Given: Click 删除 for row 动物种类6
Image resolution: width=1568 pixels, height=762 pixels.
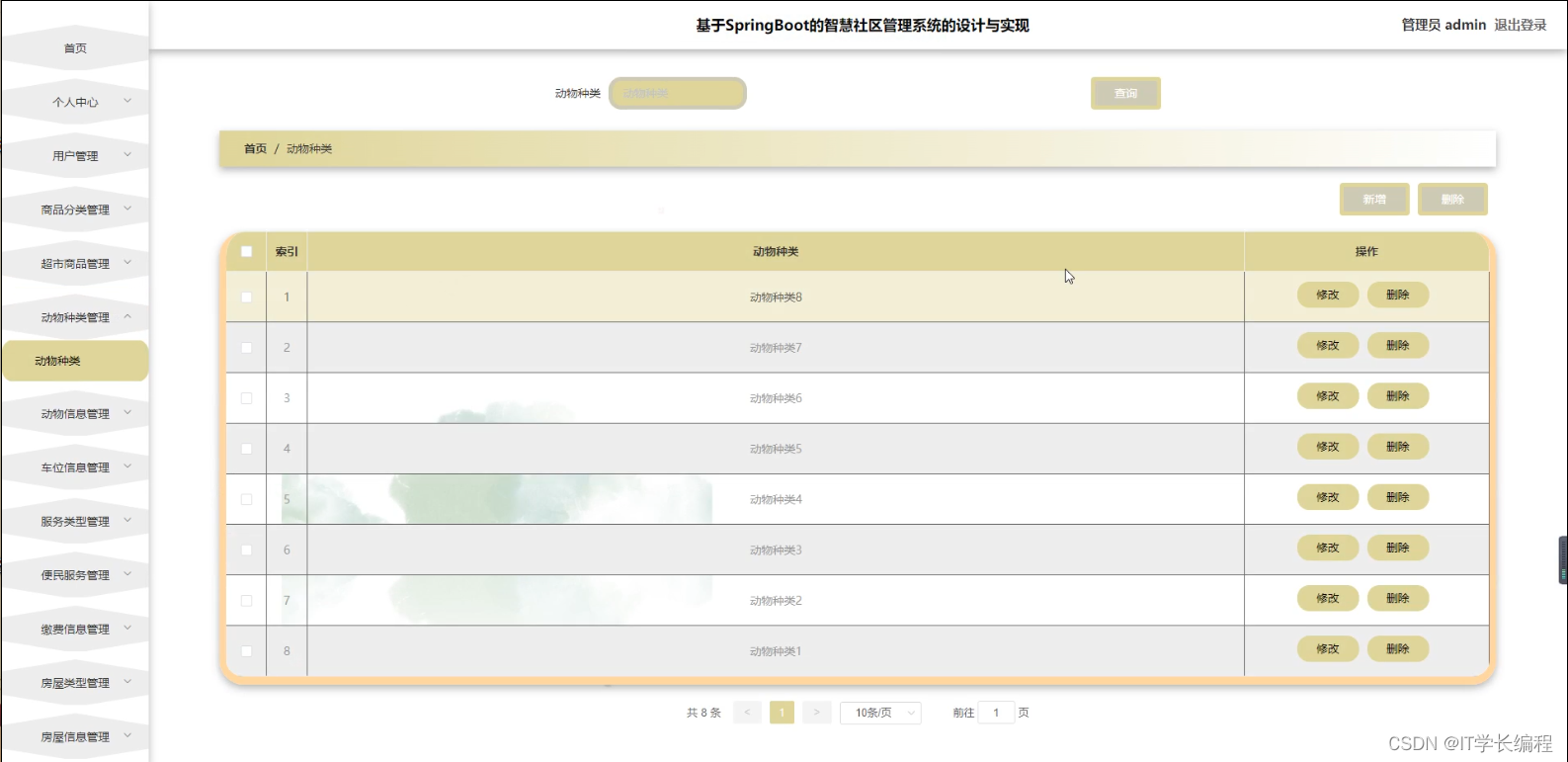Looking at the screenshot, I should pyautogui.click(x=1398, y=395).
